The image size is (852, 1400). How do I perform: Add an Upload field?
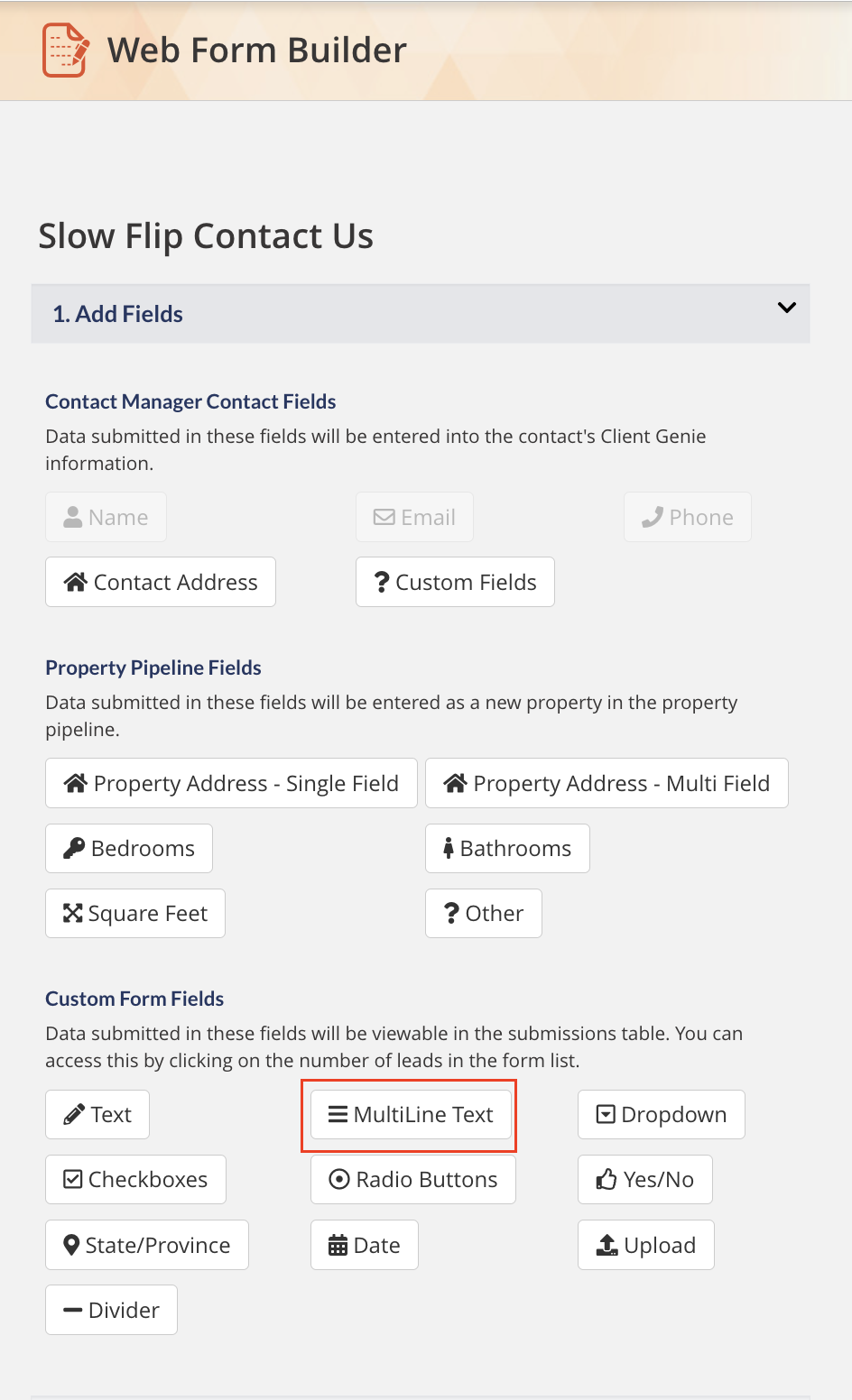tap(645, 1245)
